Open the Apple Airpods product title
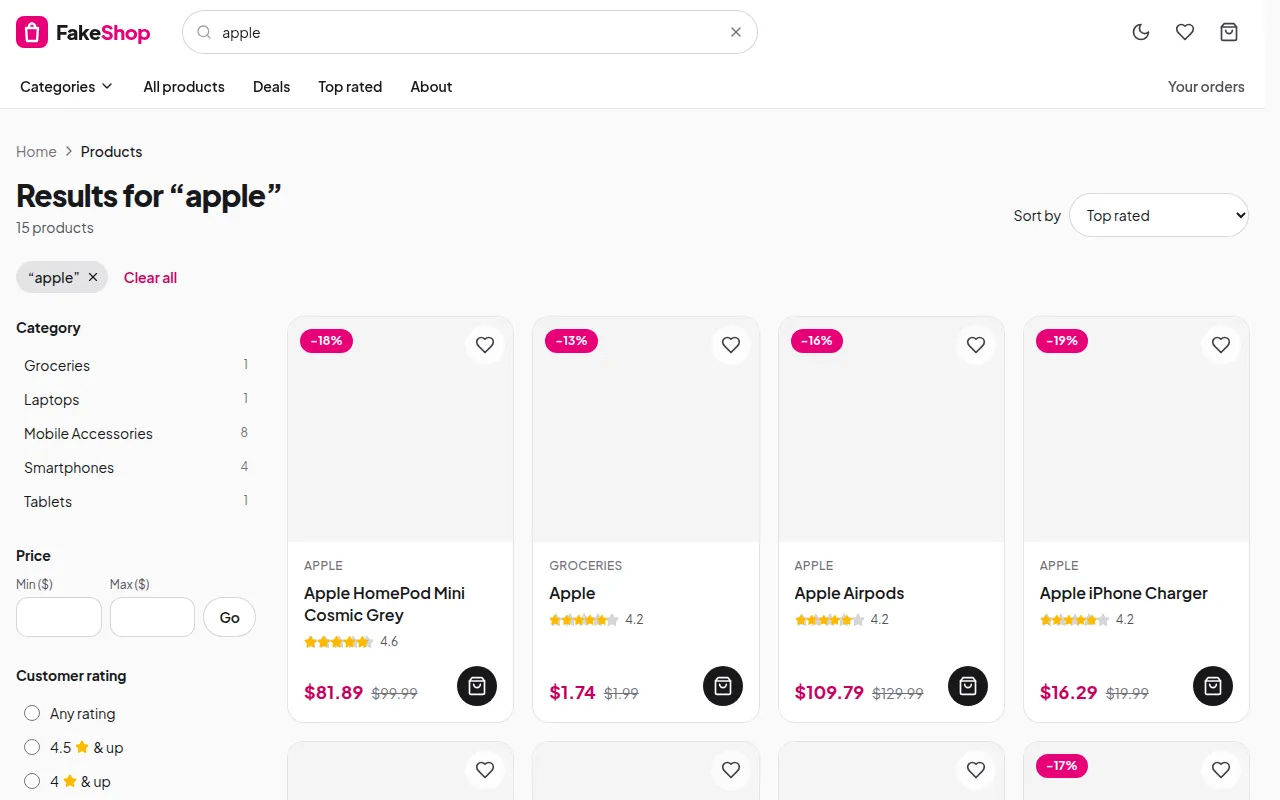Screen dimensions: 1280x800 (x=849, y=593)
